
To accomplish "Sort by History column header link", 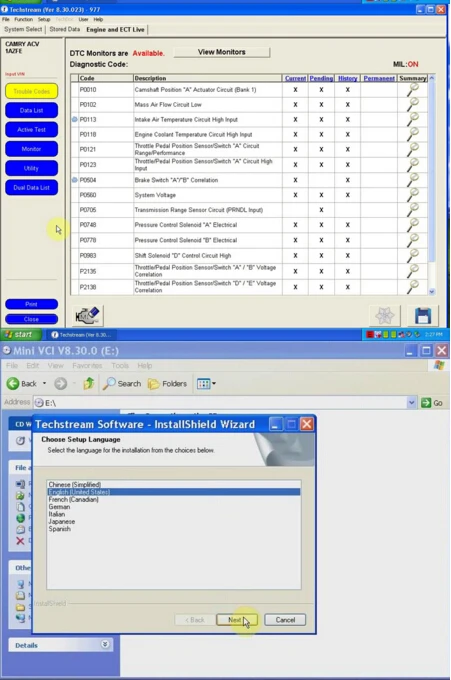I will 347,78.
